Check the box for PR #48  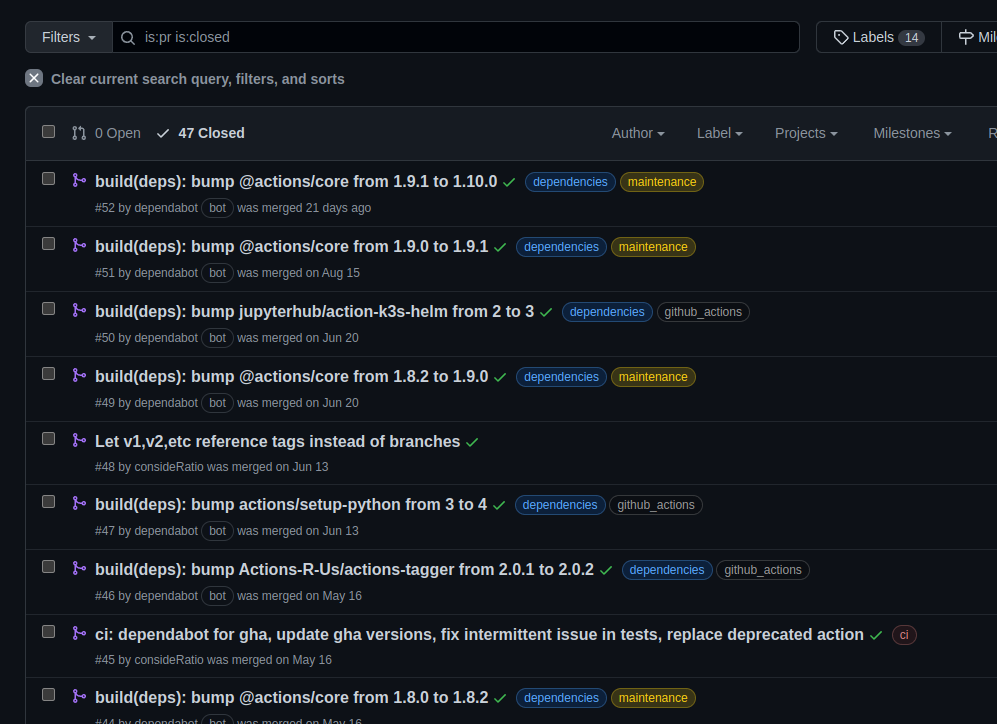48,439
